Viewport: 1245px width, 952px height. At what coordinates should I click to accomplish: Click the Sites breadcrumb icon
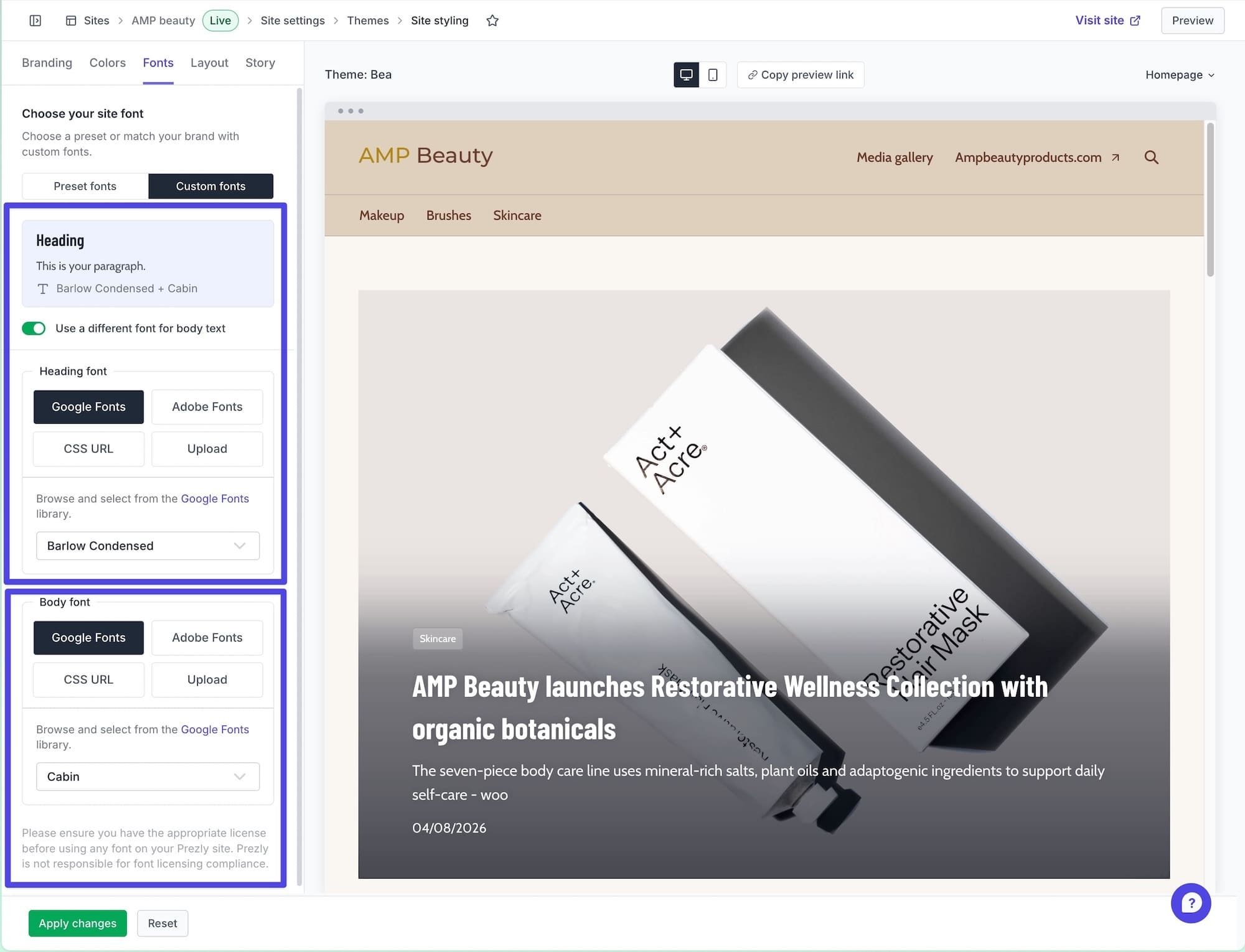(x=71, y=21)
